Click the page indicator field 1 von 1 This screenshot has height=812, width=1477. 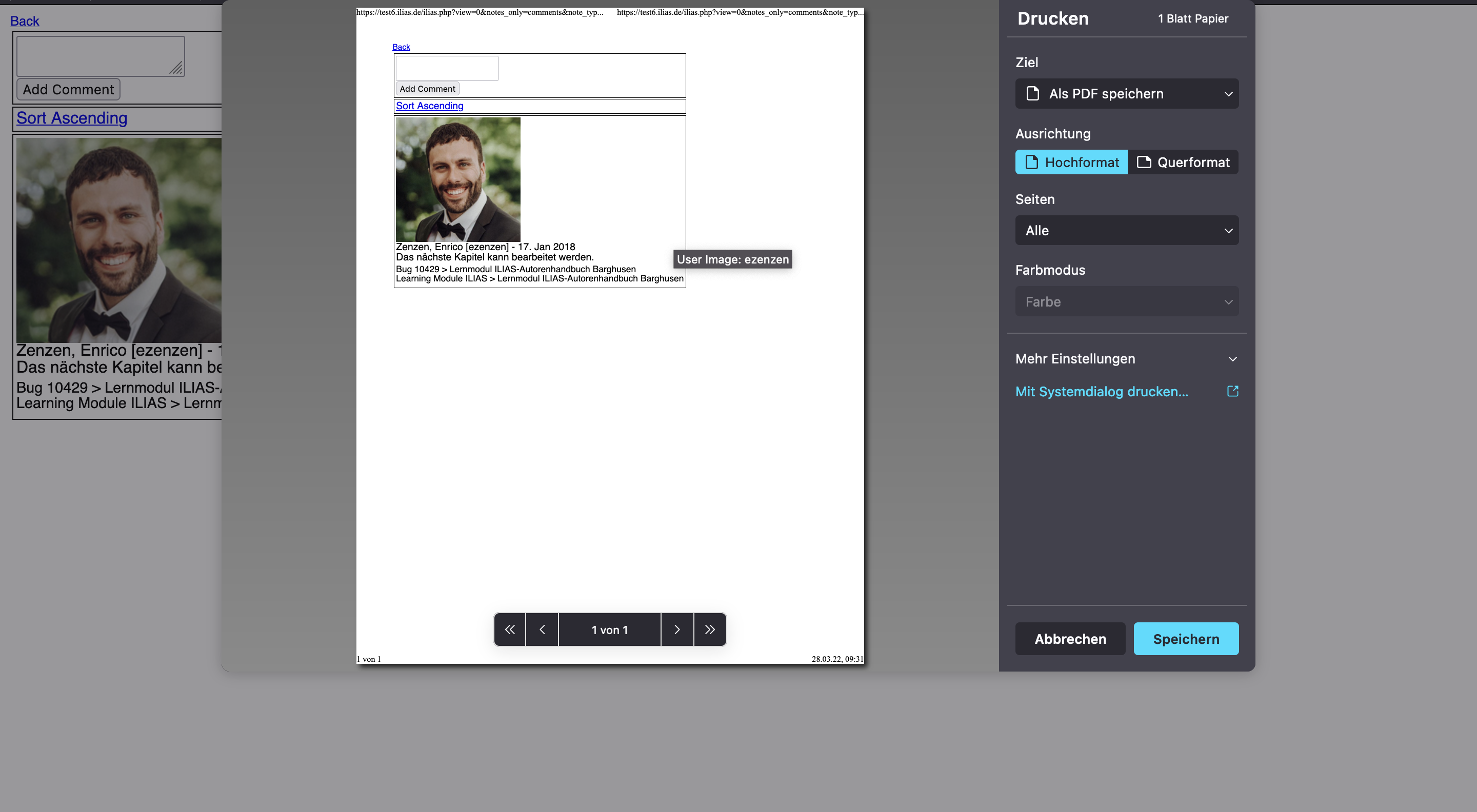[609, 629]
